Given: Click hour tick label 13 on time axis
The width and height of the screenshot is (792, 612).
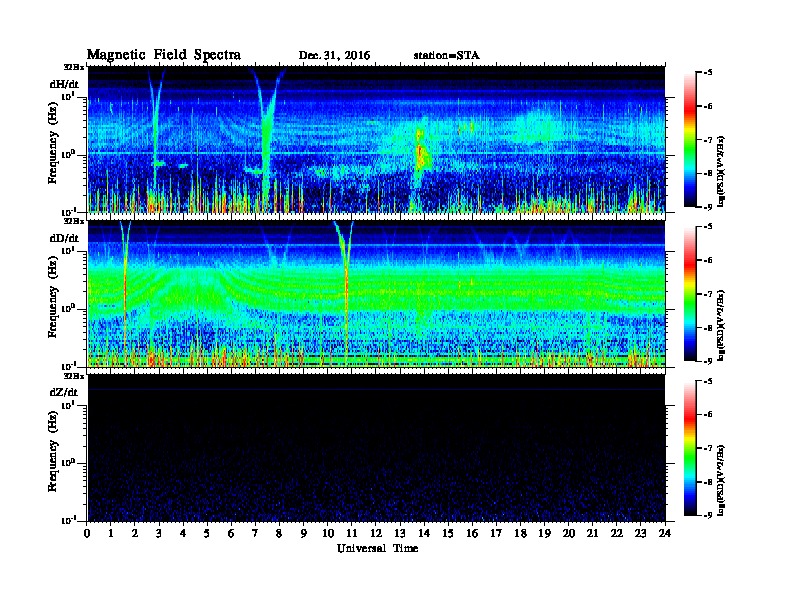Looking at the screenshot, I should point(400,533).
